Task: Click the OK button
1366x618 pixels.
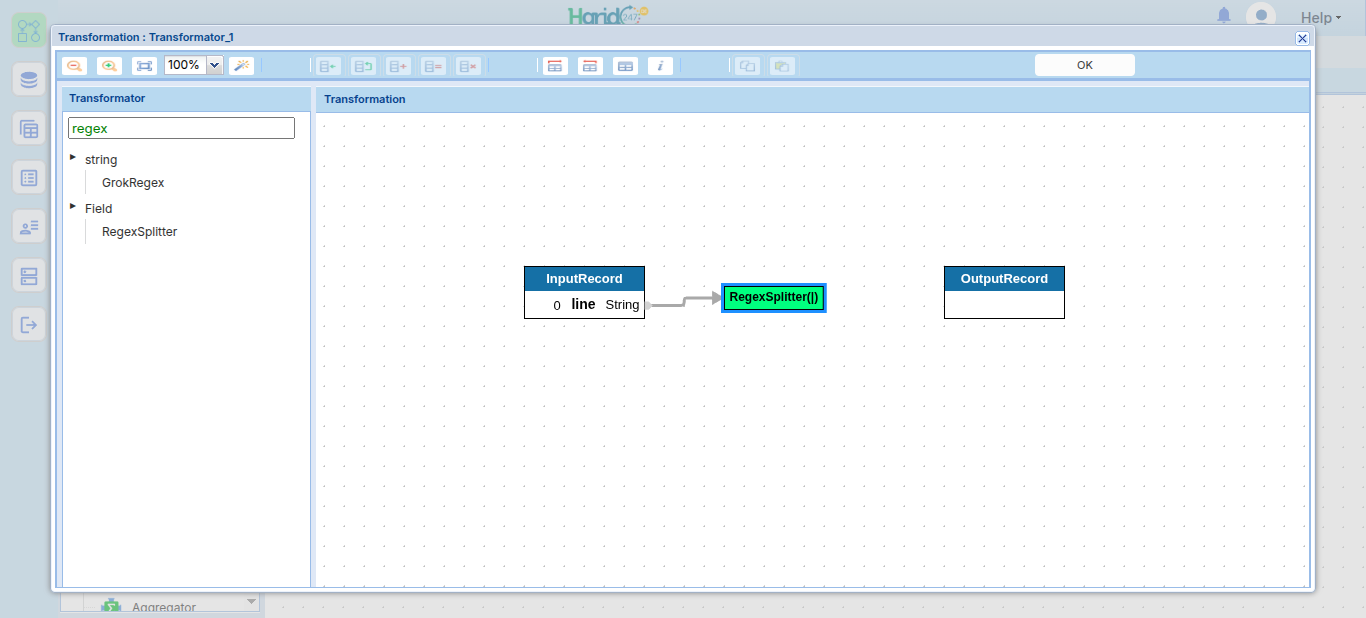Action: [1085, 65]
